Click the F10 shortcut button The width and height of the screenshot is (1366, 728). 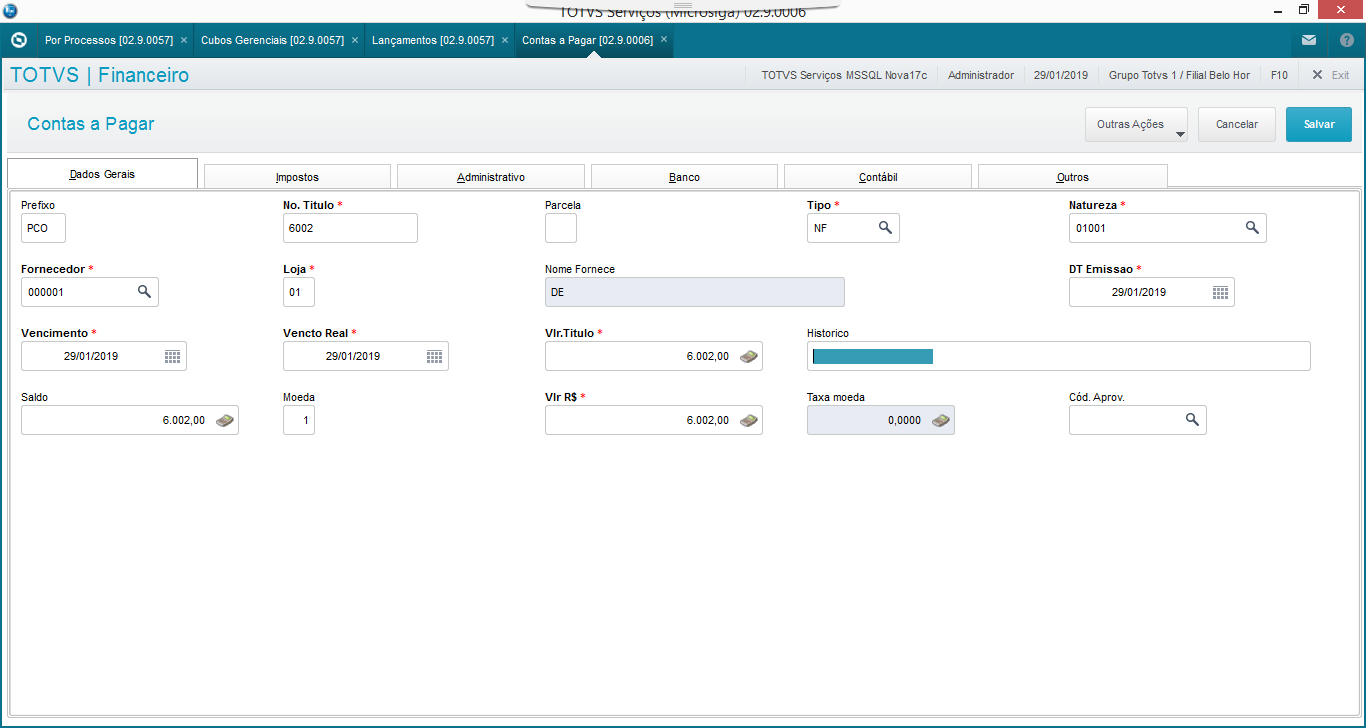(x=1279, y=75)
